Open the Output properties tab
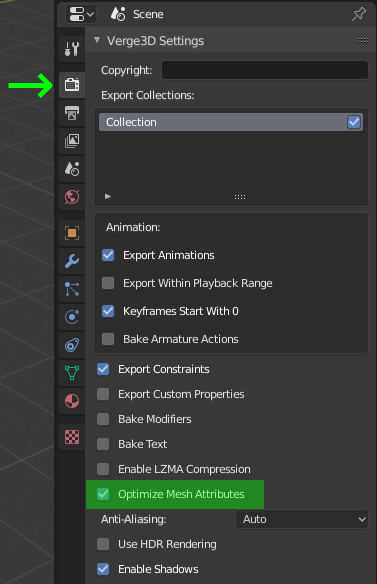The image size is (377, 584). pyautogui.click(x=72, y=113)
